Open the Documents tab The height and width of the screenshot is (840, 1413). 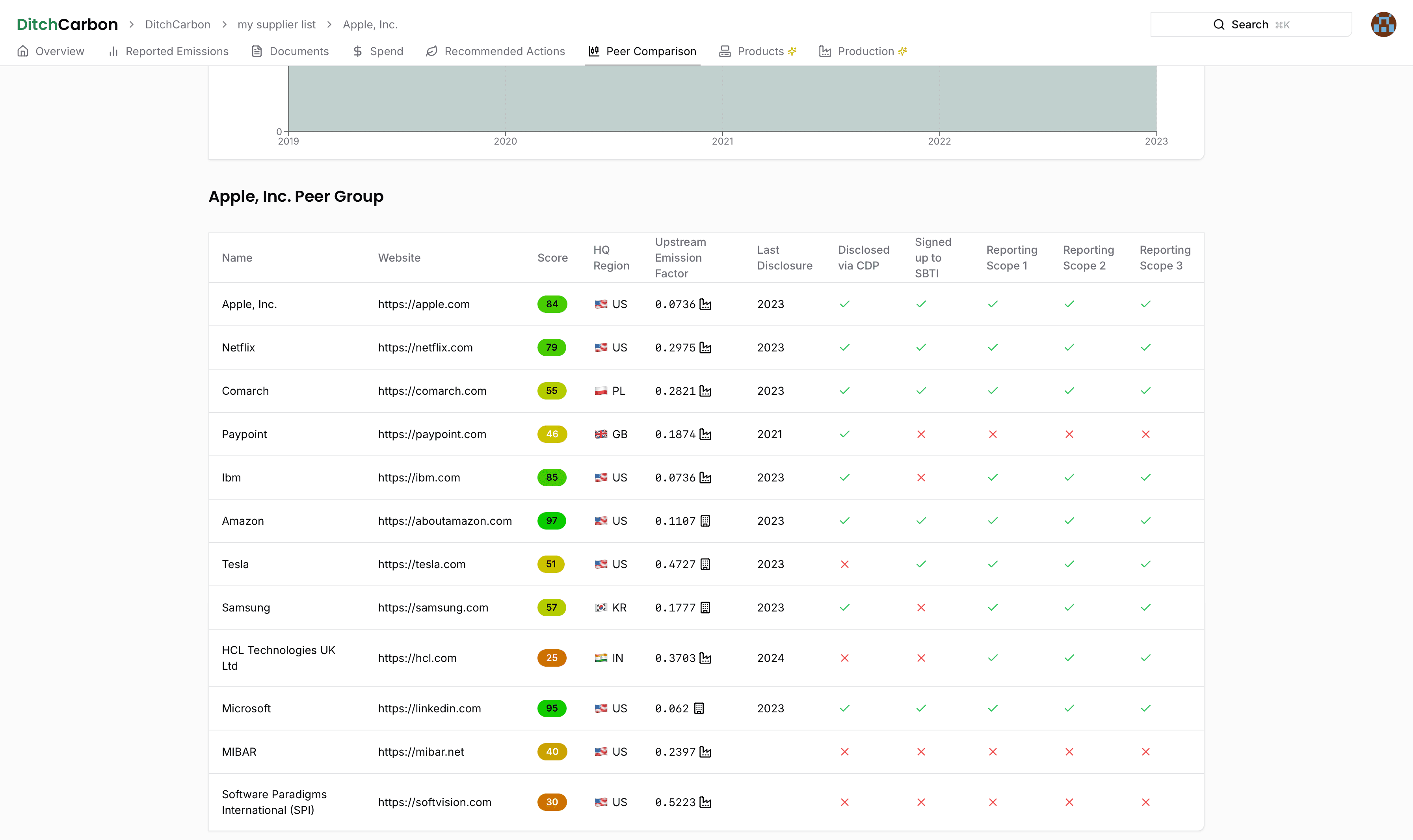click(290, 52)
